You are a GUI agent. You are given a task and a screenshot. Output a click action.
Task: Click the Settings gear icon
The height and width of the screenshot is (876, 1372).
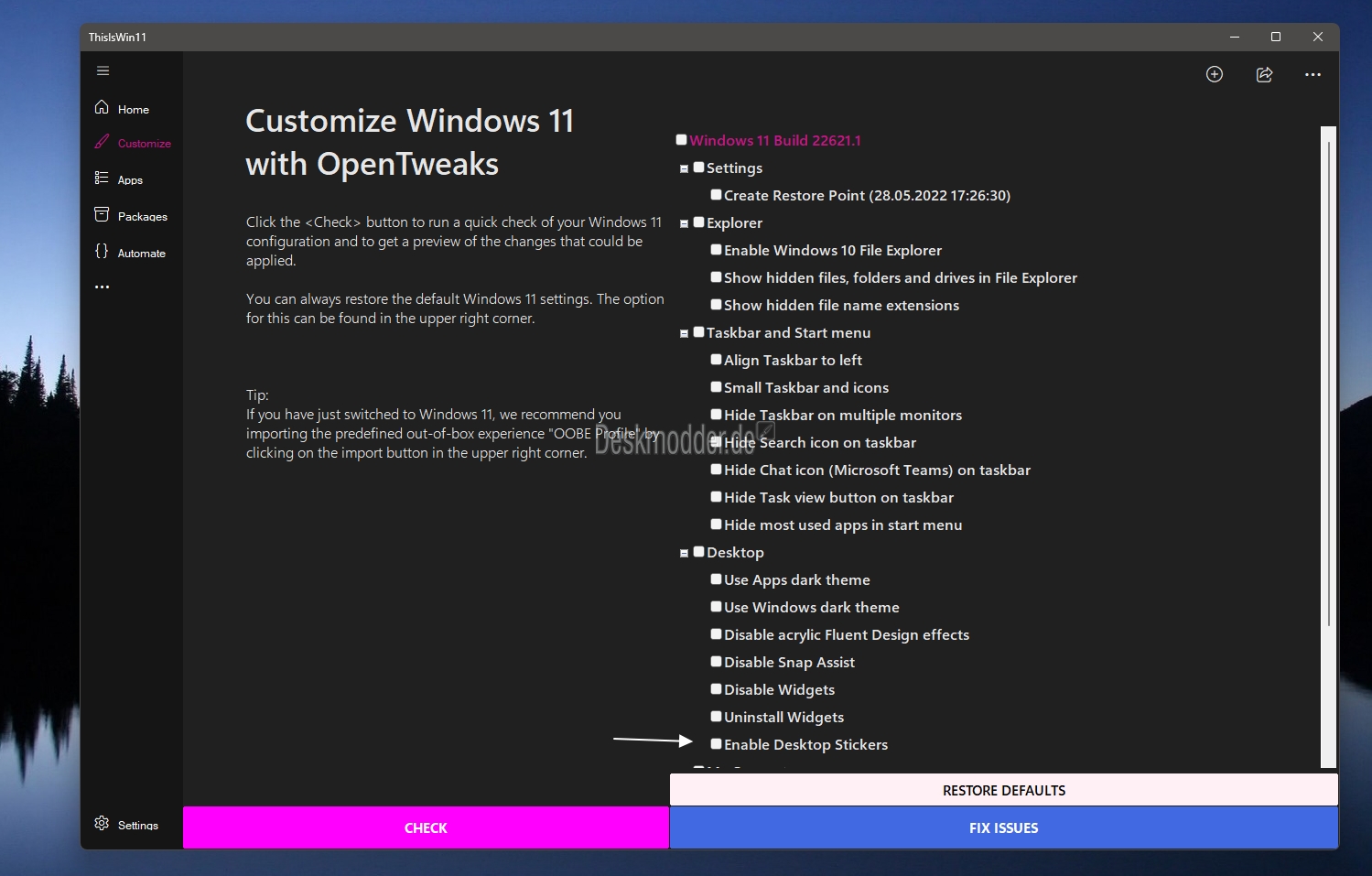pos(102,823)
